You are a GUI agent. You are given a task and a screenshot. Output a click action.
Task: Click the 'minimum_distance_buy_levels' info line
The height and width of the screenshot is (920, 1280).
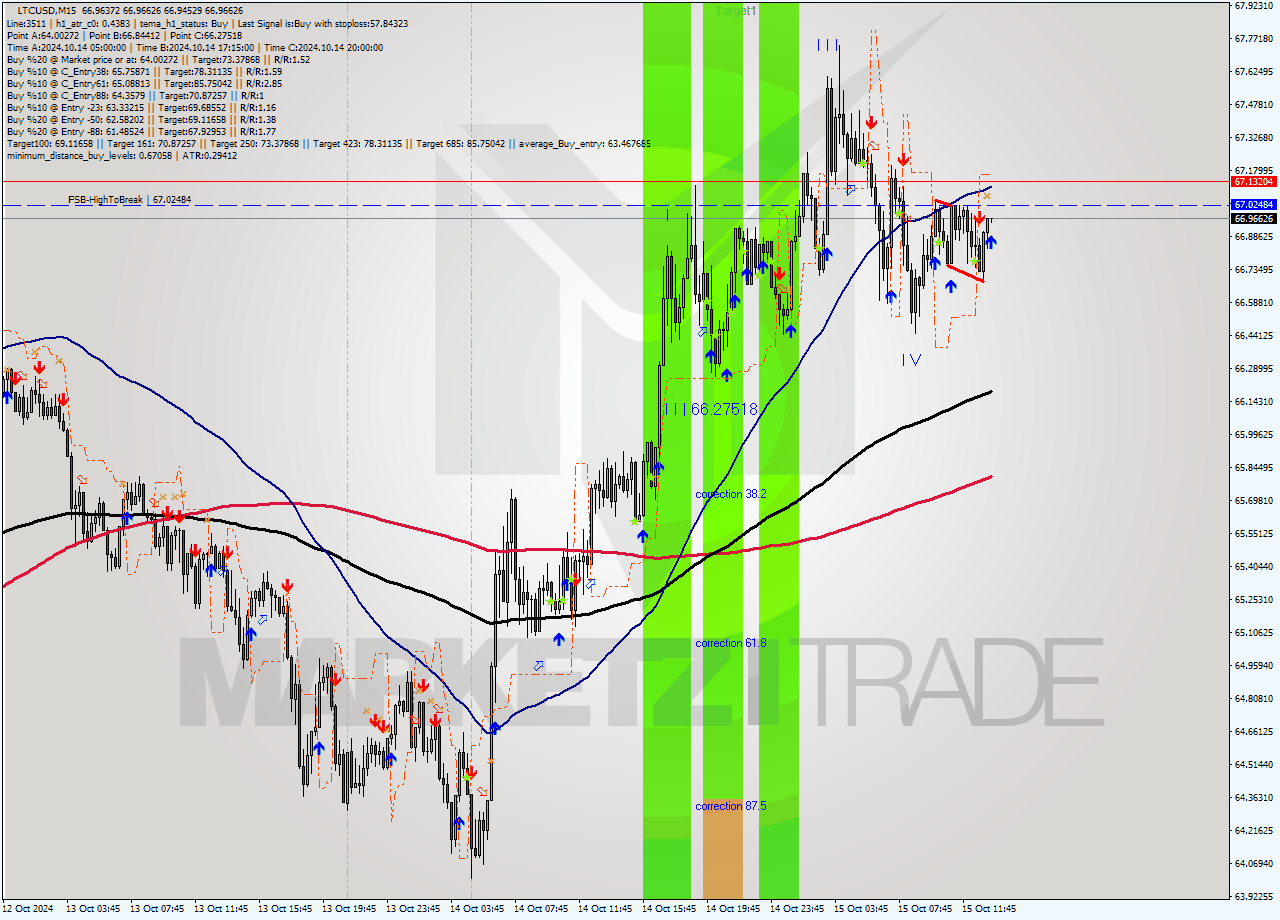coord(121,155)
